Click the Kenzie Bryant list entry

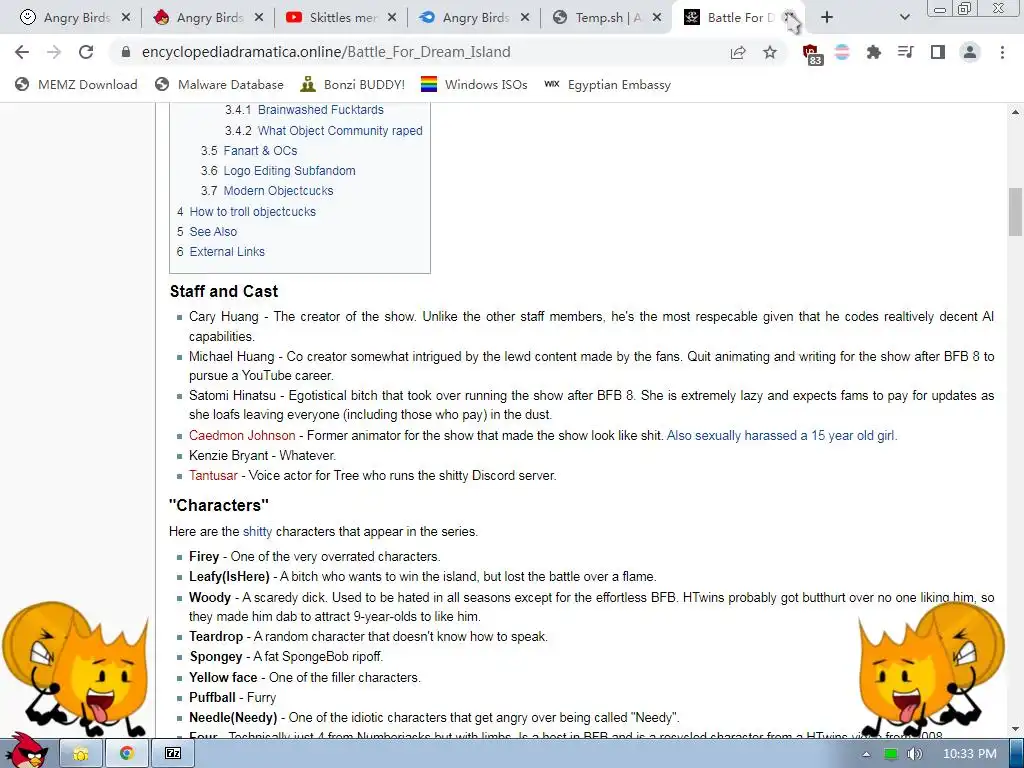click(263, 456)
